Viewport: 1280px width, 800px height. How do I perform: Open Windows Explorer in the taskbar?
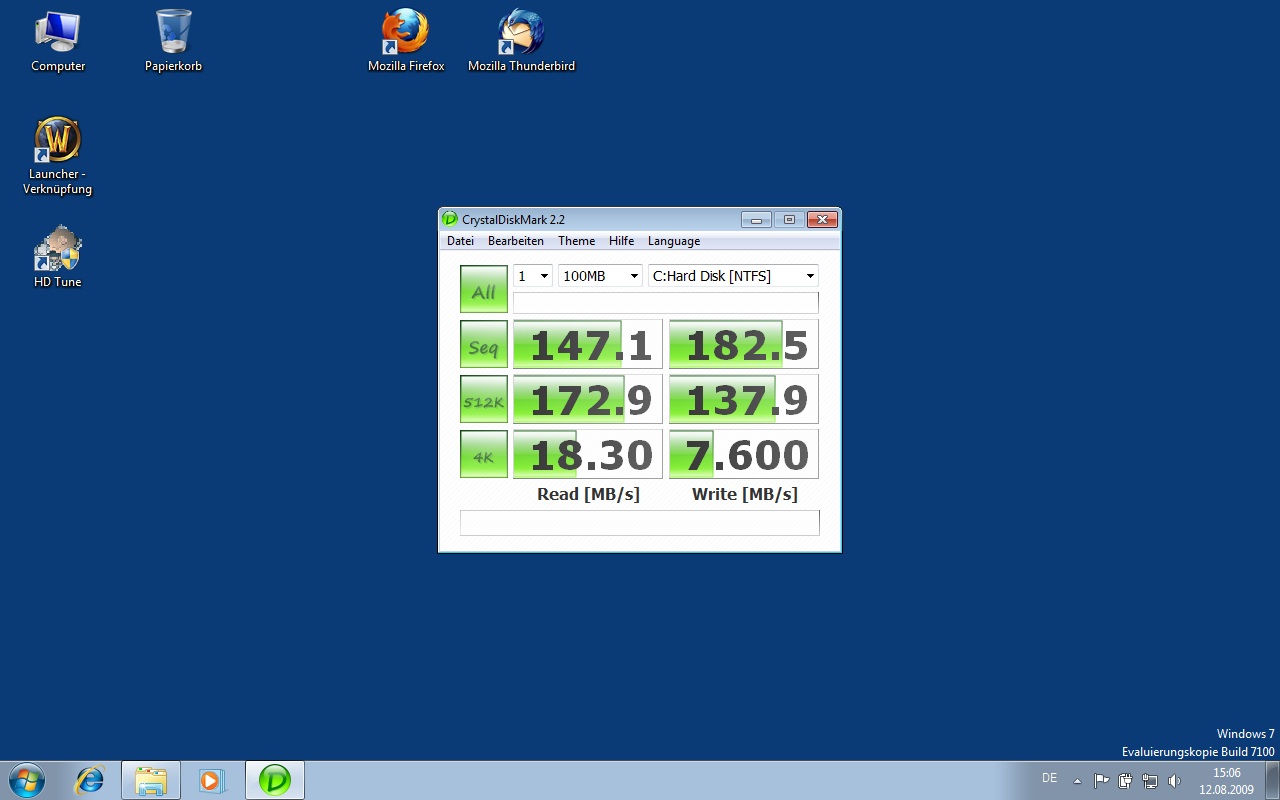[x=151, y=780]
